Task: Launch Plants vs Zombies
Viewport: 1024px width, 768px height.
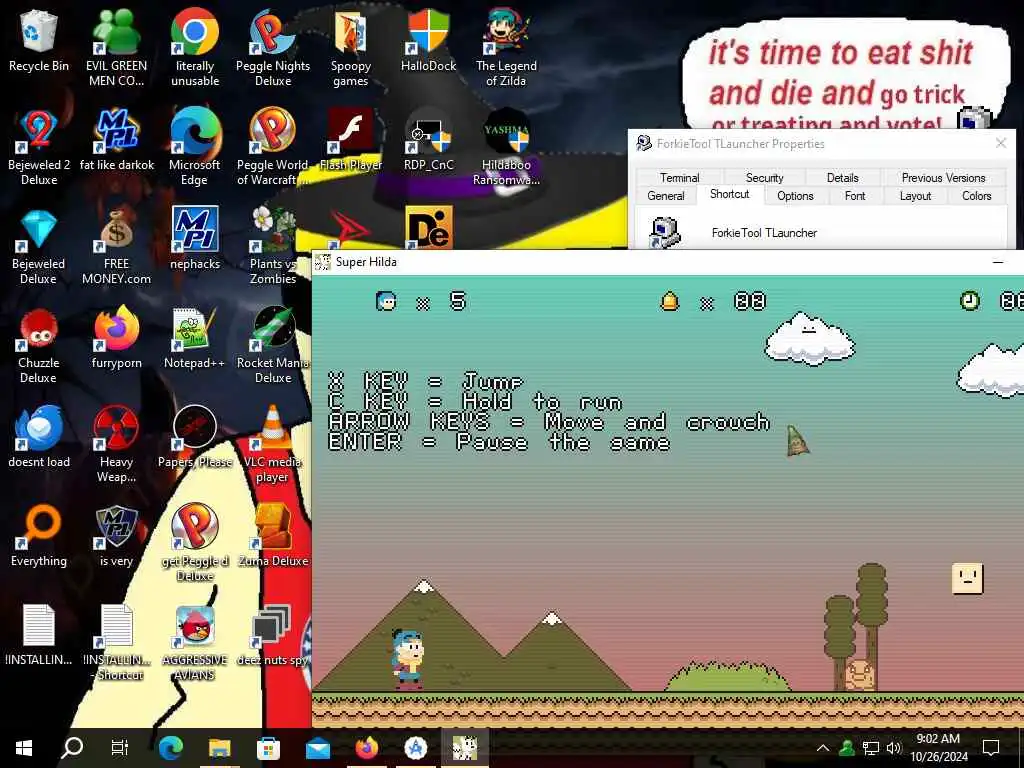Action: 273,247
